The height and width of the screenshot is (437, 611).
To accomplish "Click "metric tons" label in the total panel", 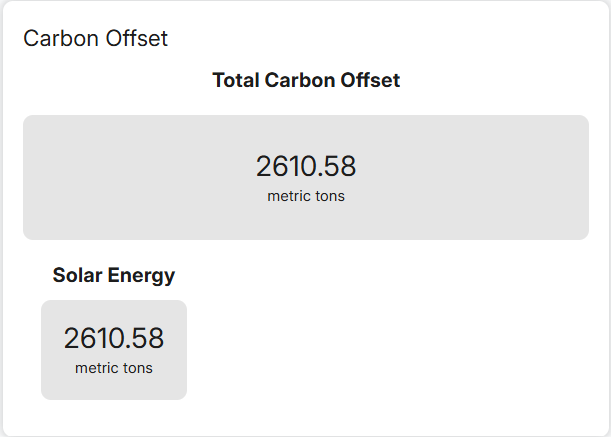I will point(306,196).
